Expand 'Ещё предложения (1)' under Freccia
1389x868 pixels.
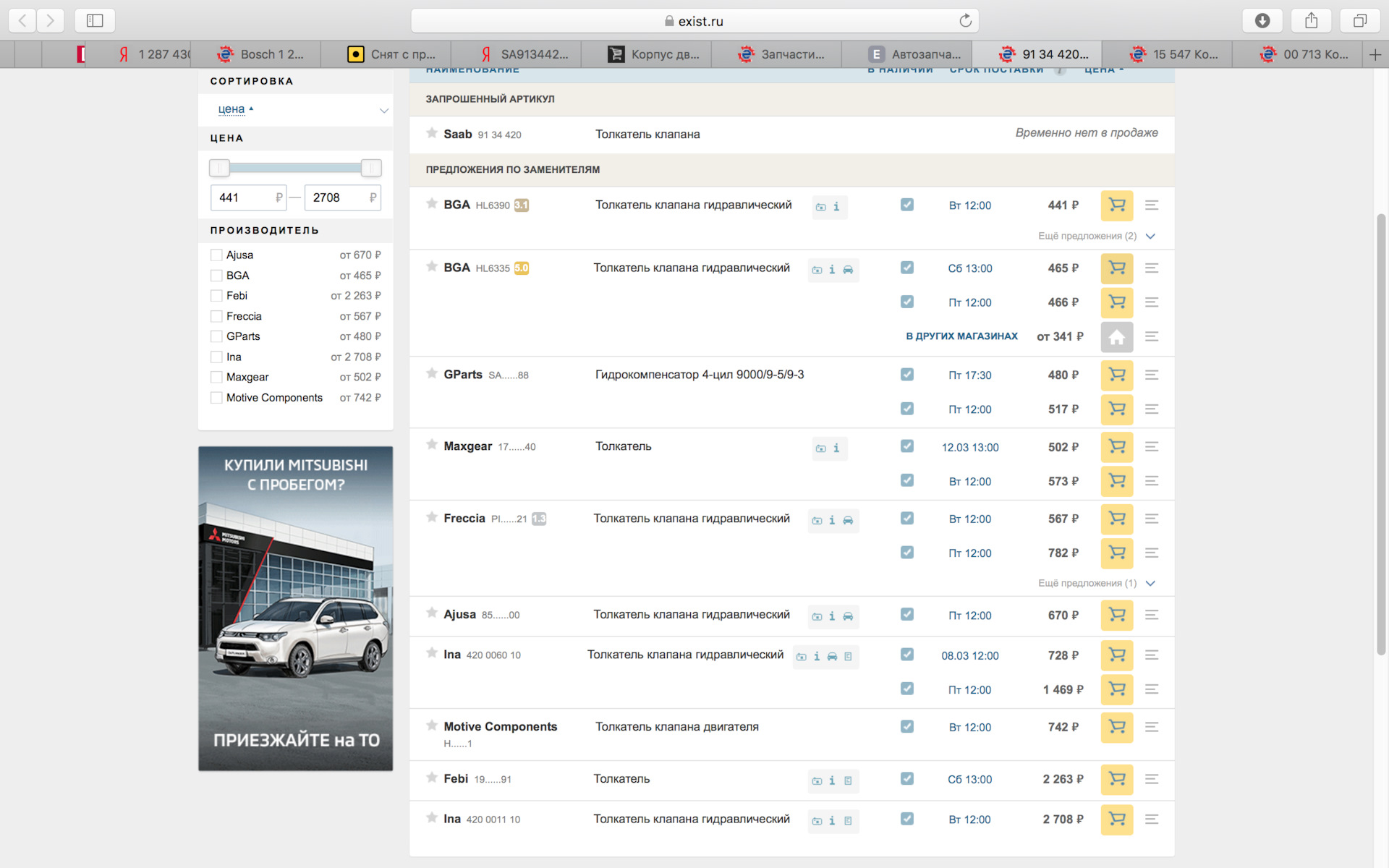pyautogui.click(x=1096, y=583)
